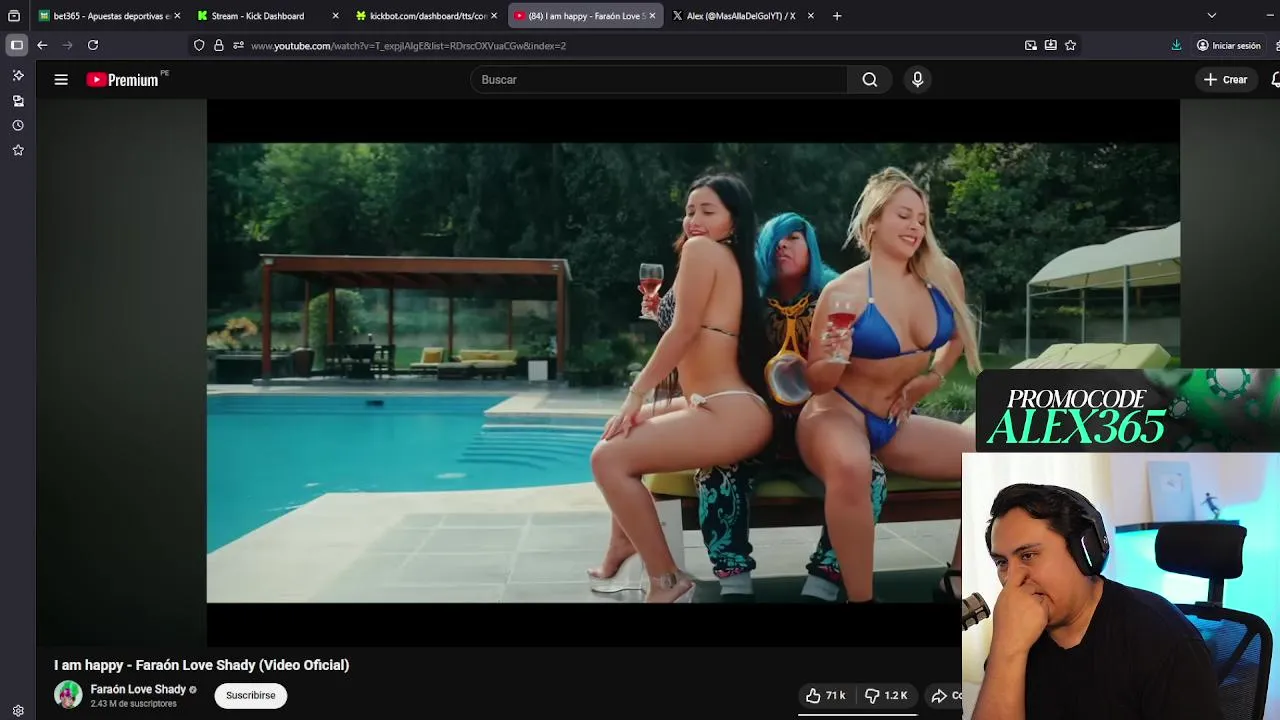Bookmark this page with the star
This screenshot has width=1280, height=720.
[1071, 45]
